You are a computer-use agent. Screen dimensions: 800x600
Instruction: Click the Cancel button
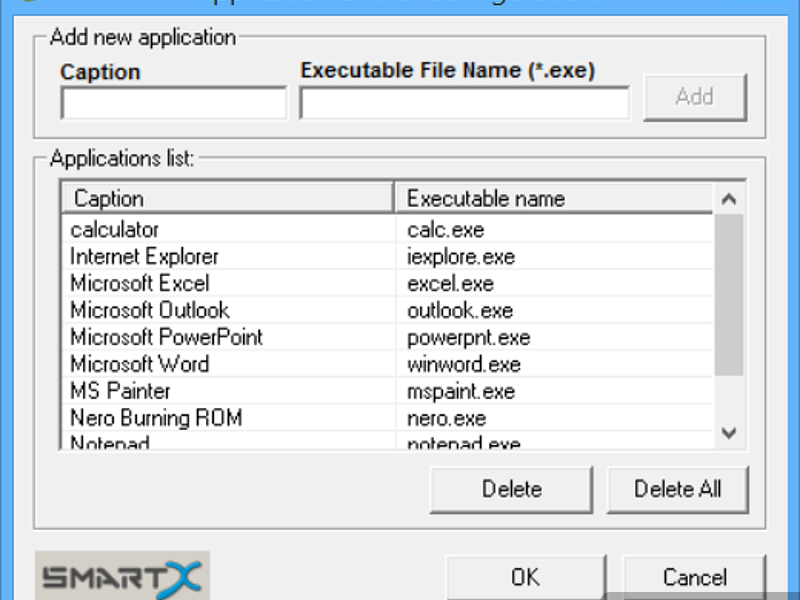(x=694, y=578)
